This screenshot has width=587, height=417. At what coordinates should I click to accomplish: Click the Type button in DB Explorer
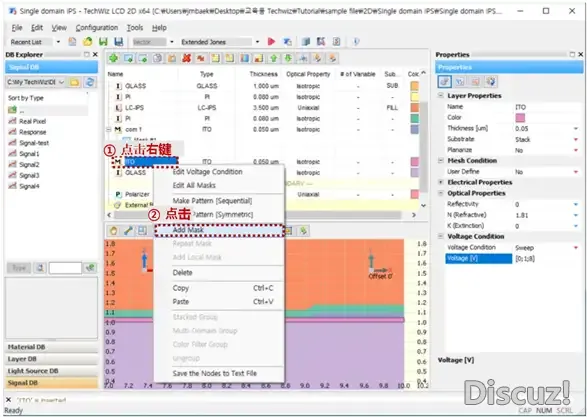coord(19,268)
